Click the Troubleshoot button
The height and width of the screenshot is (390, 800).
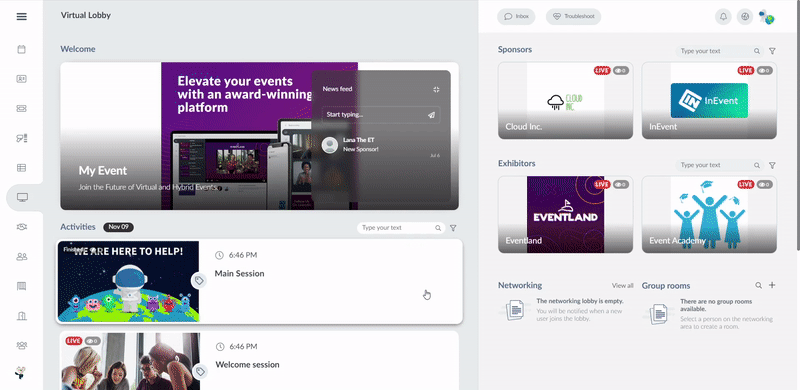click(573, 16)
